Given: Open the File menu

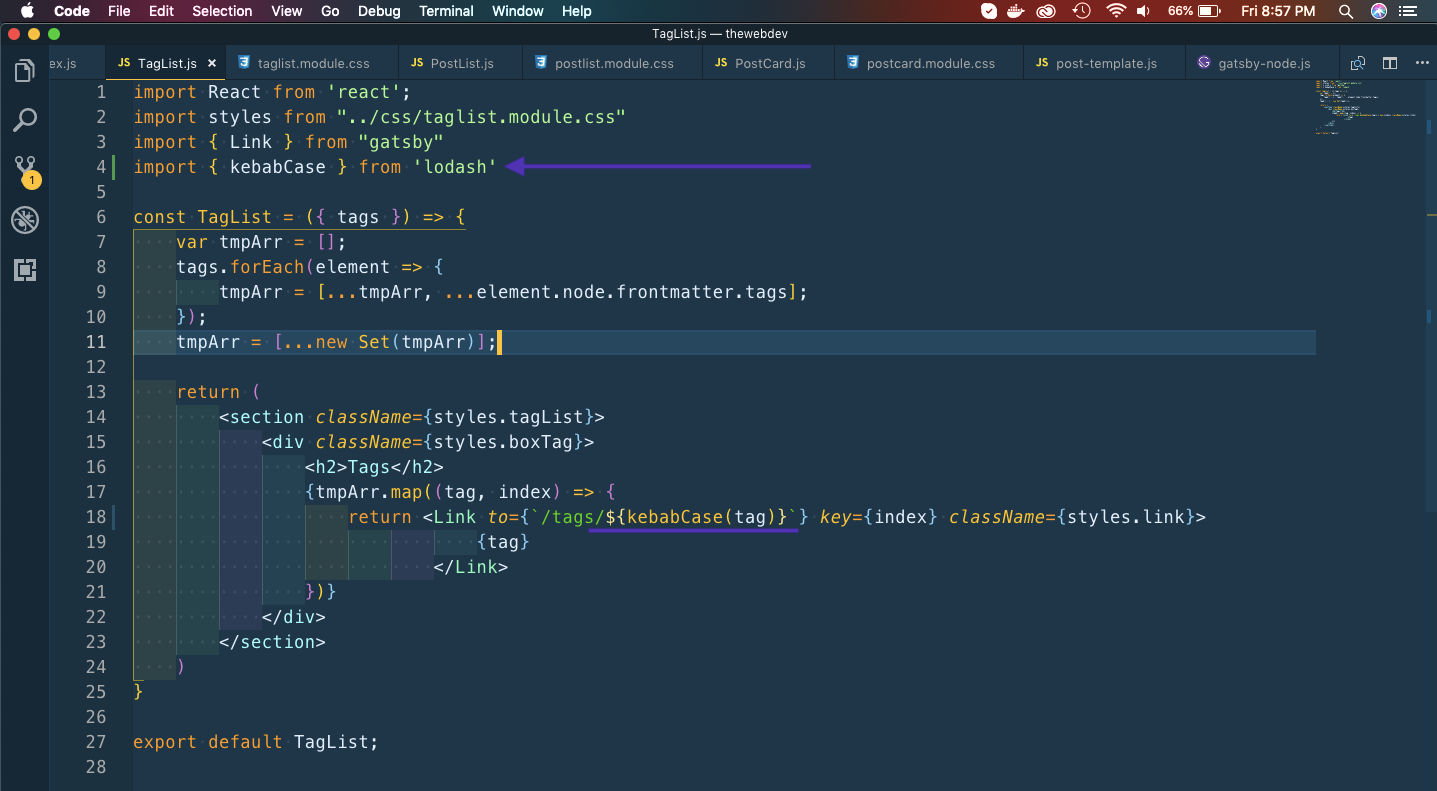Looking at the screenshot, I should [x=119, y=11].
